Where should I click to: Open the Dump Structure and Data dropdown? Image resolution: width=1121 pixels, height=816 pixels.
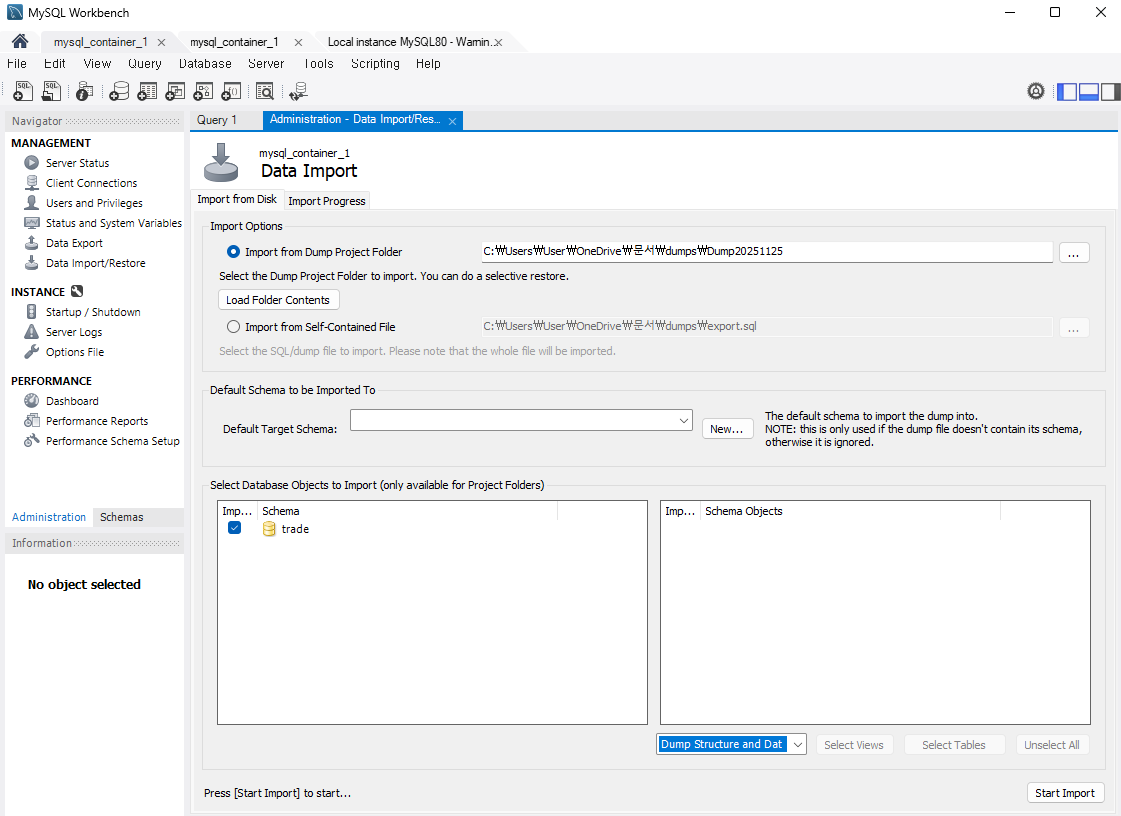coord(731,744)
